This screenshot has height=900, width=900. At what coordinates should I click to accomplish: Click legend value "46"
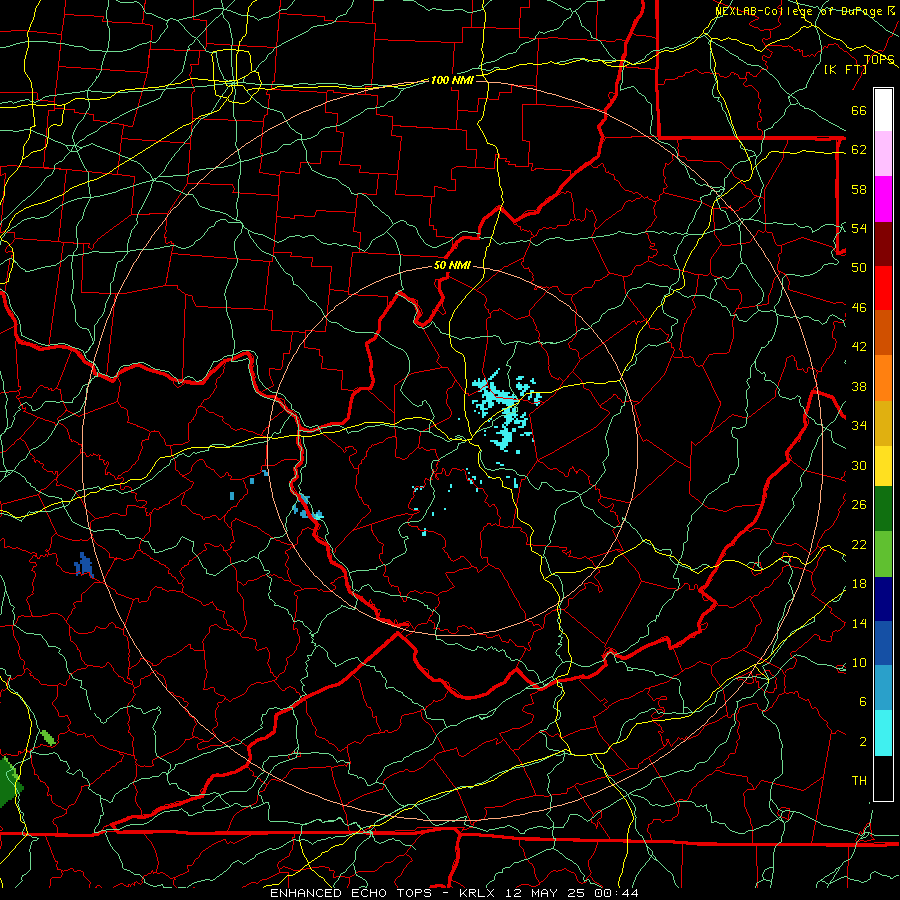pyautogui.click(x=859, y=308)
